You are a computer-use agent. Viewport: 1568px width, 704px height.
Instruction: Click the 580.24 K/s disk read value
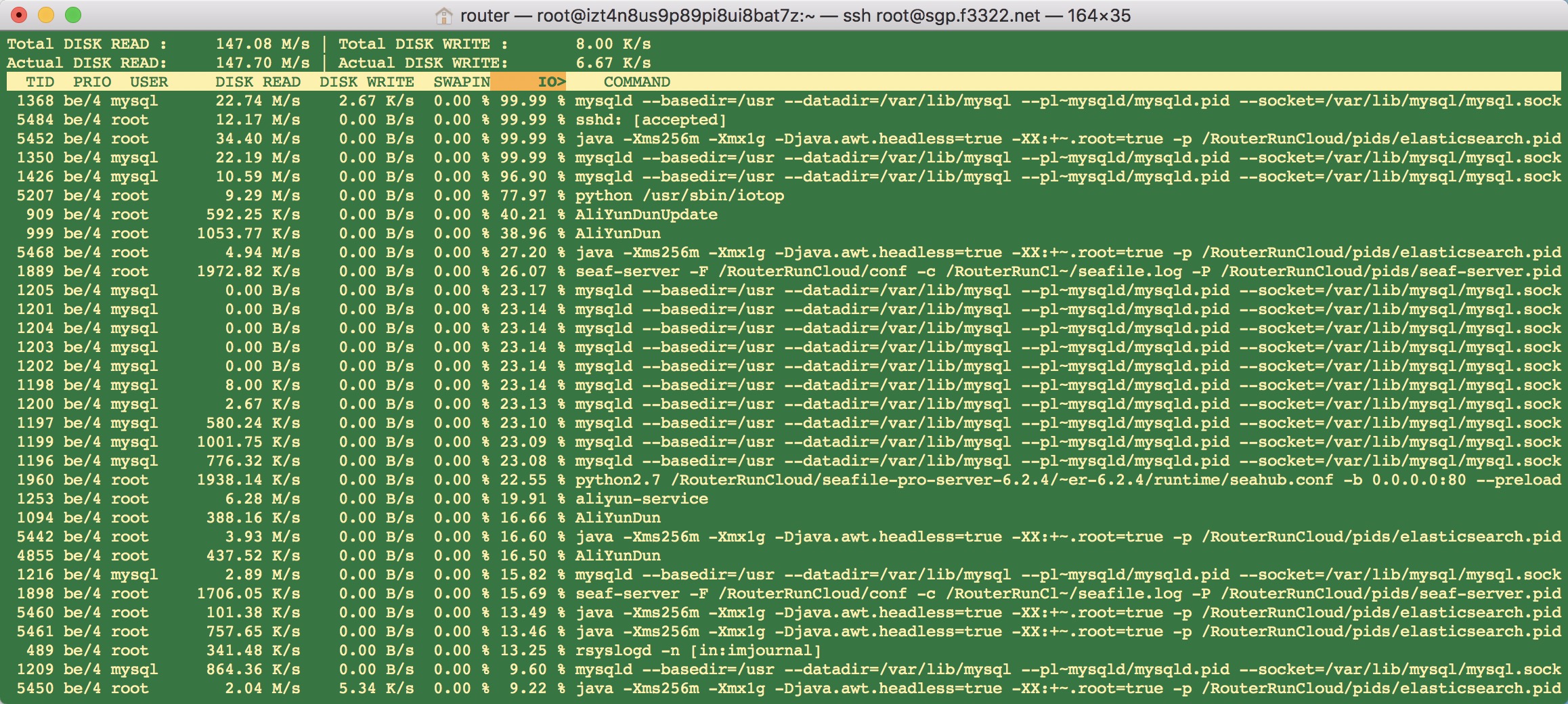[253, 423]
